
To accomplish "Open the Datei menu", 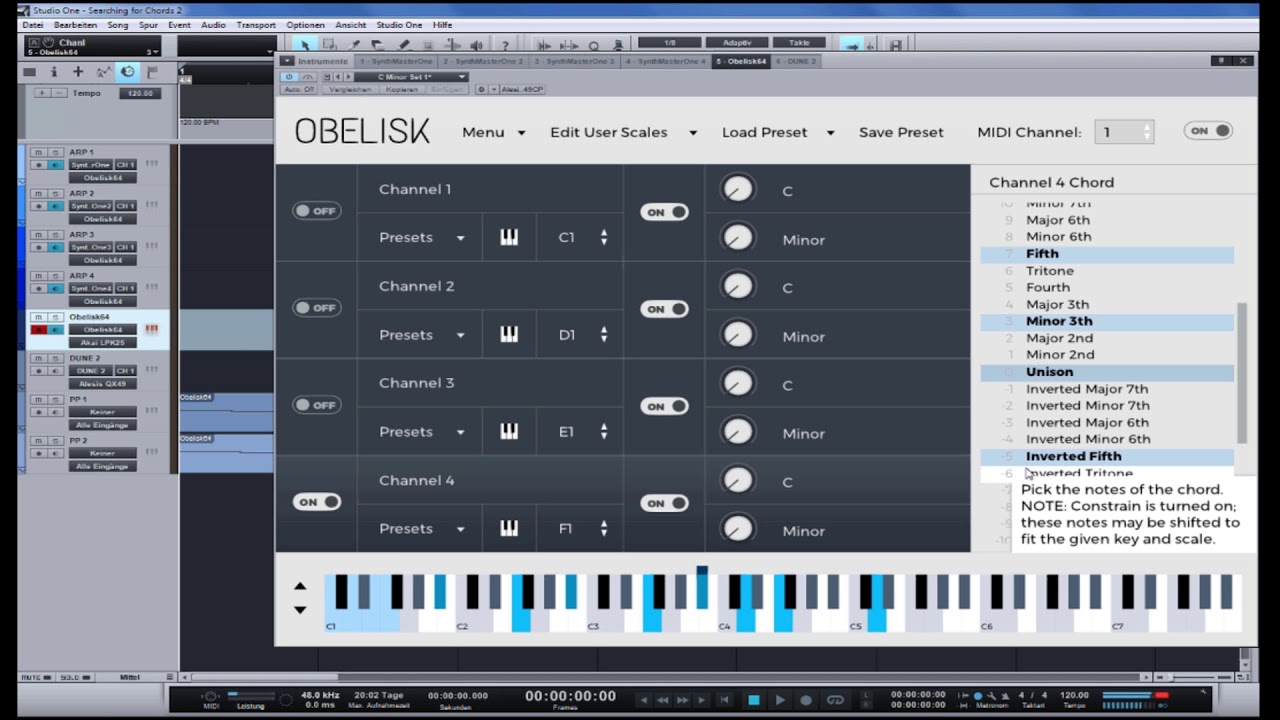I will click(x=32, y=24).
